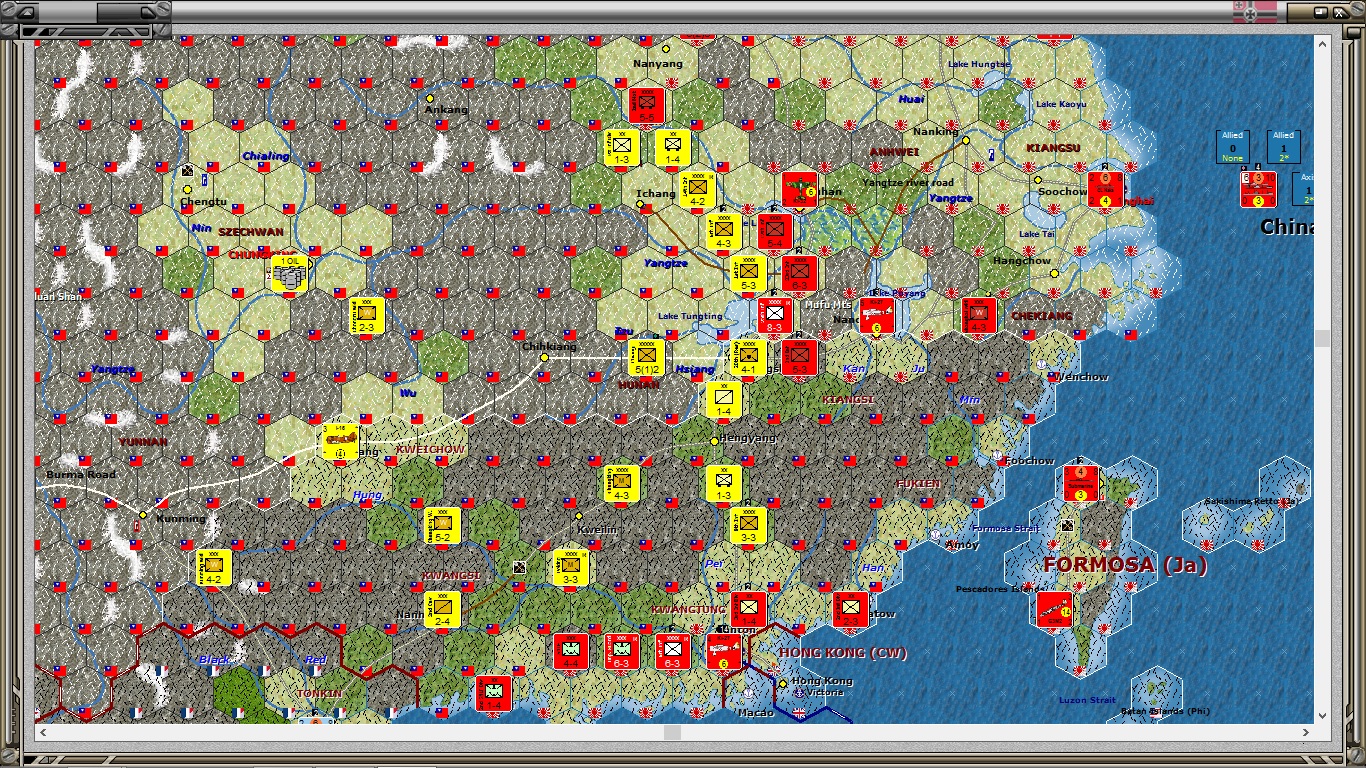Select the yellow 1-4 unit northeast of Ichang
Image resolution: width=1366 pixels, height=768 pixels.
(673, 147)
